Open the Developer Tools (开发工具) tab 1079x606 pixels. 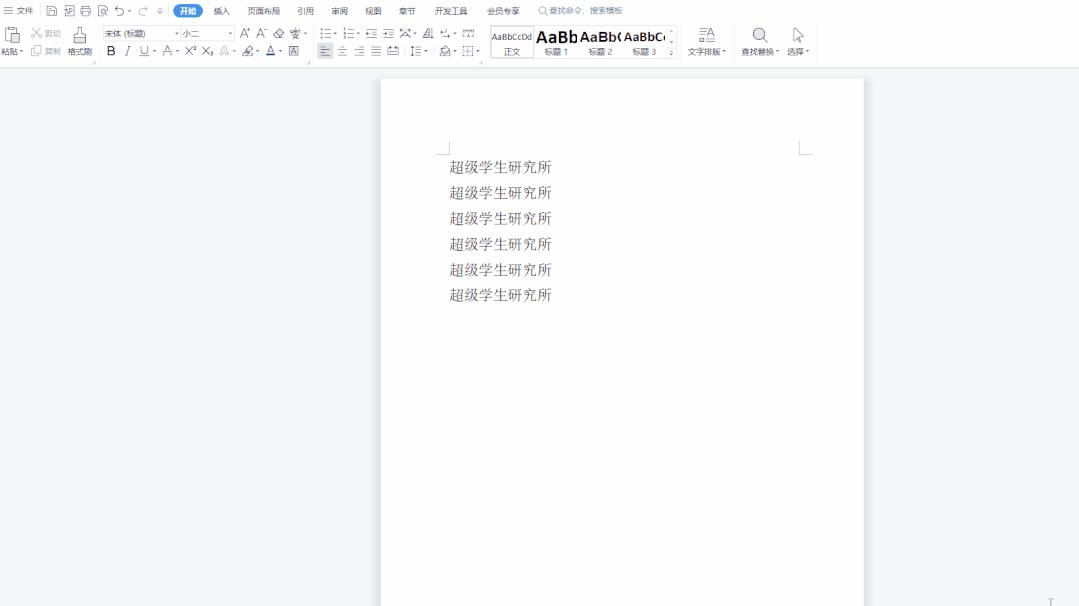point(451,11)
